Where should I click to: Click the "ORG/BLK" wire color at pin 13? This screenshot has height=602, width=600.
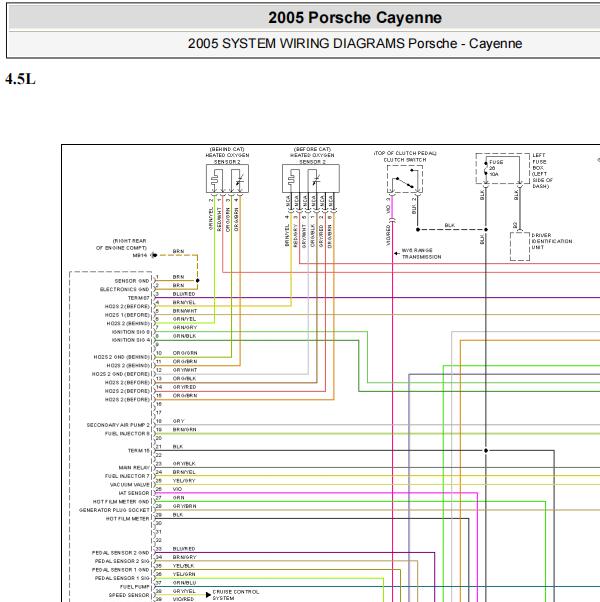[184, 379]
